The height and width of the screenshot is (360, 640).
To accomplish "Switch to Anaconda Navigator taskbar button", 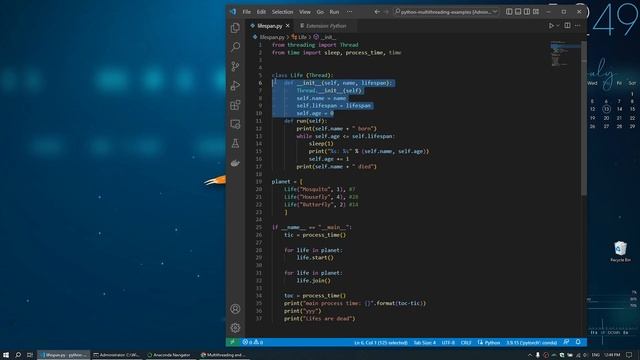I will (x=169, y=355).
